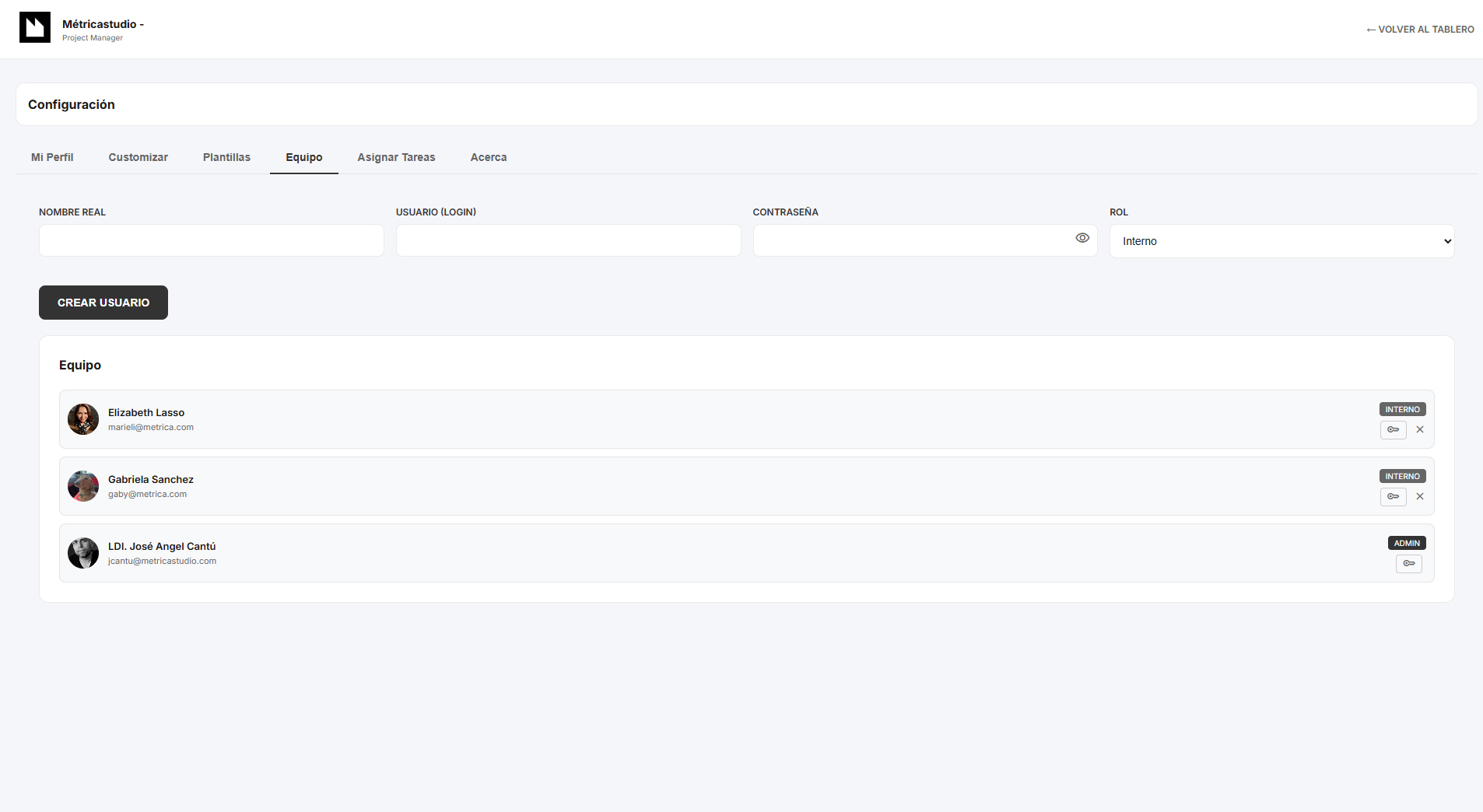Click José Angel Cantú's profile picture
This screenshot has width=1483, height=812.
click(x=83, y=553)
